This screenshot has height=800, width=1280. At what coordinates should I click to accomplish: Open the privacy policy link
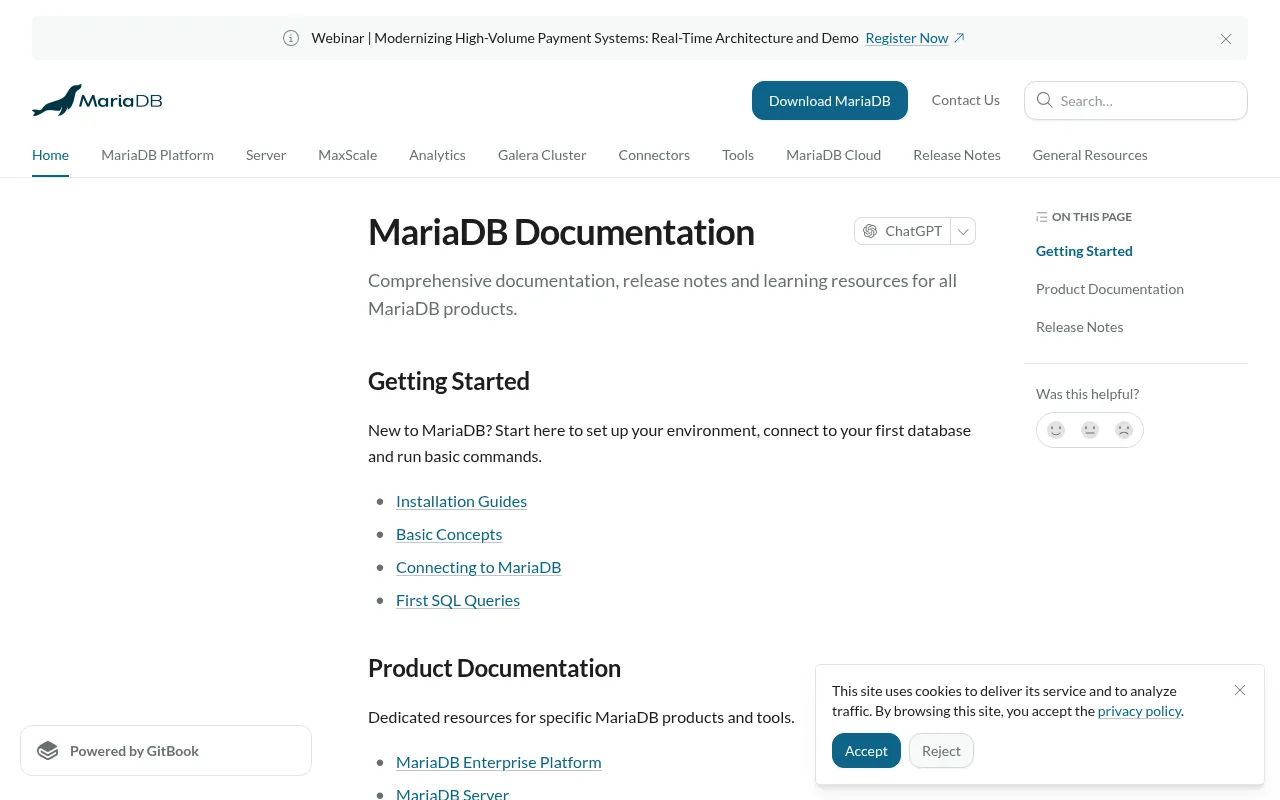tap(1140, 711)
